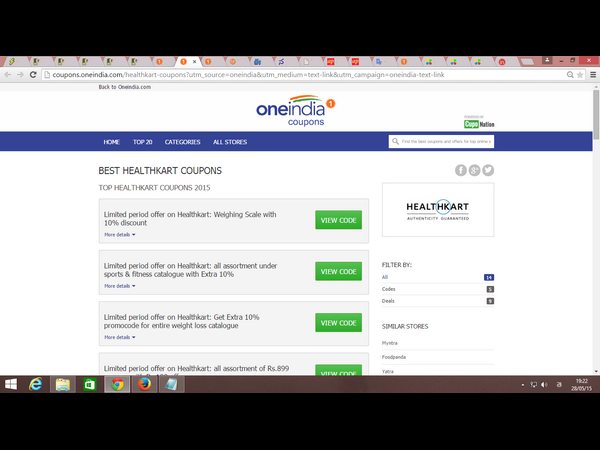This screenshot has width=600, height=450.
Task: Filter coupons by Codes
Action: (388, 289)
